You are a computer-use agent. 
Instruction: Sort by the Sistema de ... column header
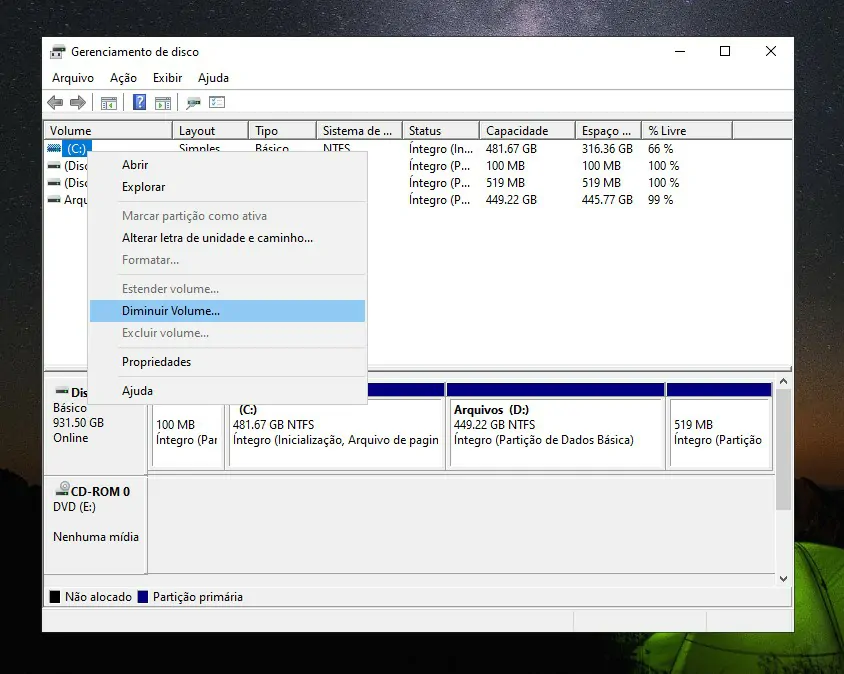click(359, 131)
